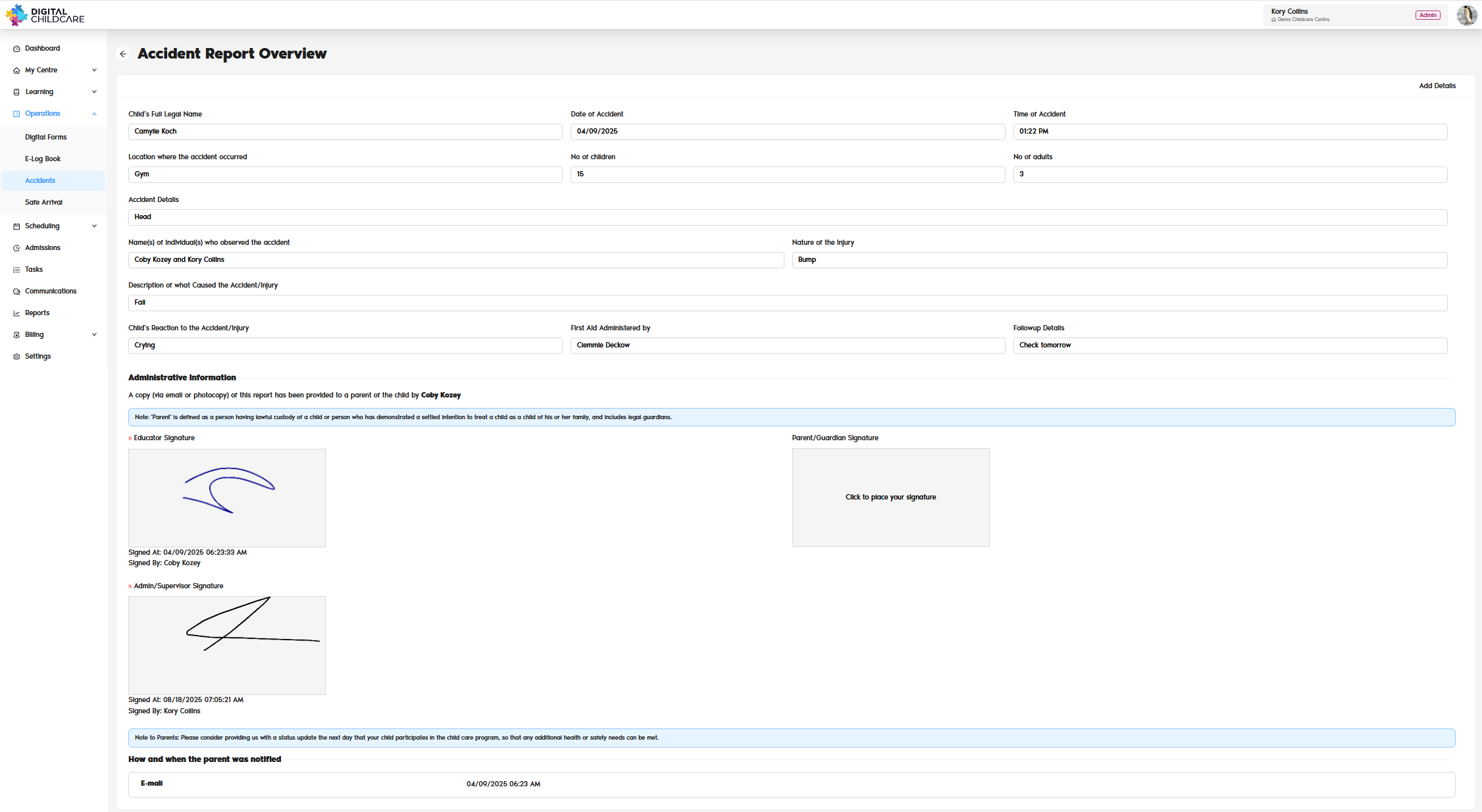
Task: Open Reports using the chart icon
Action: tap(16, 313)
